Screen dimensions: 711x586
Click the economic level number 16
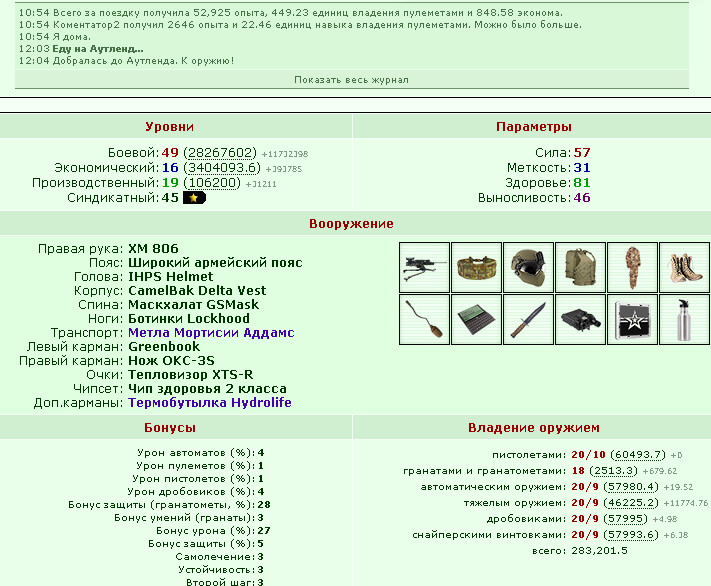pyautogui.click(x=170, y=168)
